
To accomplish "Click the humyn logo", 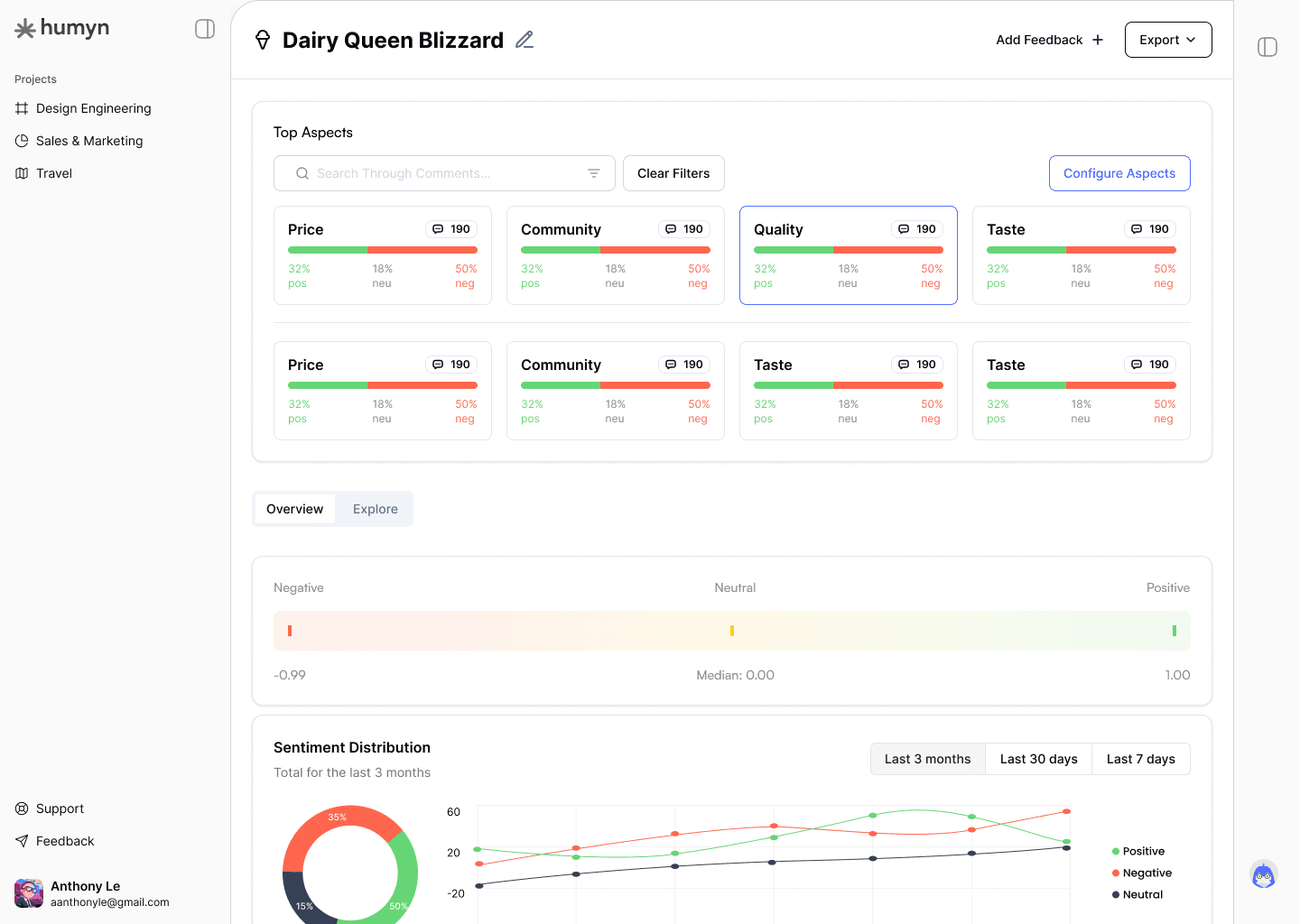I will tap(62, 29).
